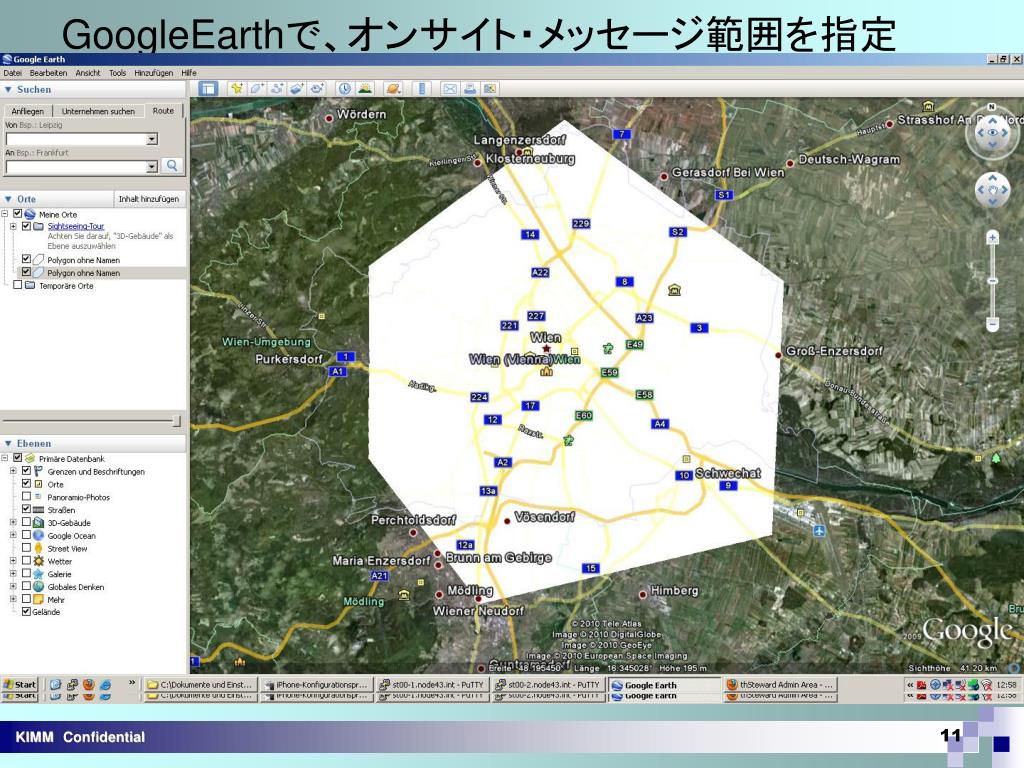1024x768 pixels.
Task: Open iPhone-Konfigurationsprogramm taskbar button
Action: (x=317, y=684)
